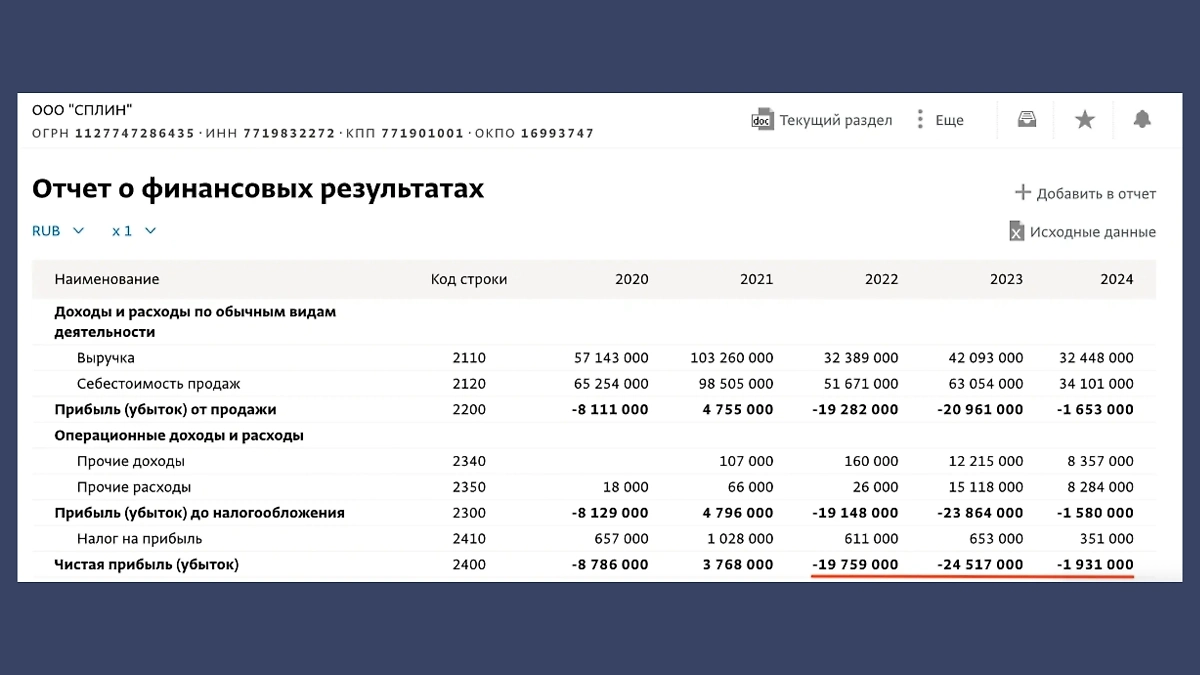Click the plus icon near Добавить в отчет
This screenshot has width=1200, height=675.
coord(1024,192)
